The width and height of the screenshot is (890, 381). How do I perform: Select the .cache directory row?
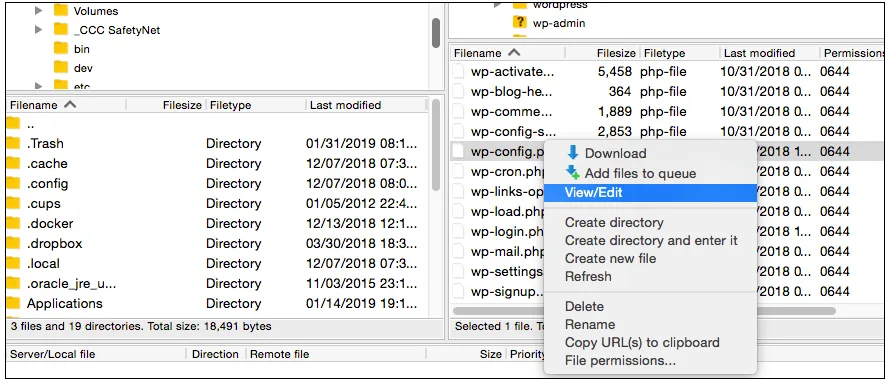coord(216,164)
